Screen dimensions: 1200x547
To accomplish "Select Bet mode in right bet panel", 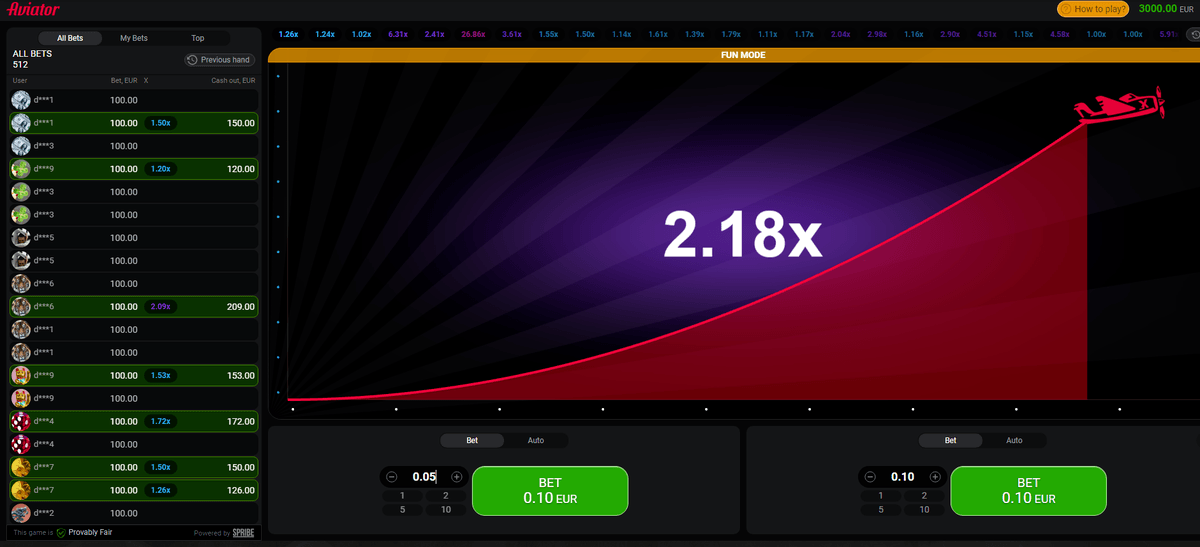I will pyautogui.click(x=950, y=440).
